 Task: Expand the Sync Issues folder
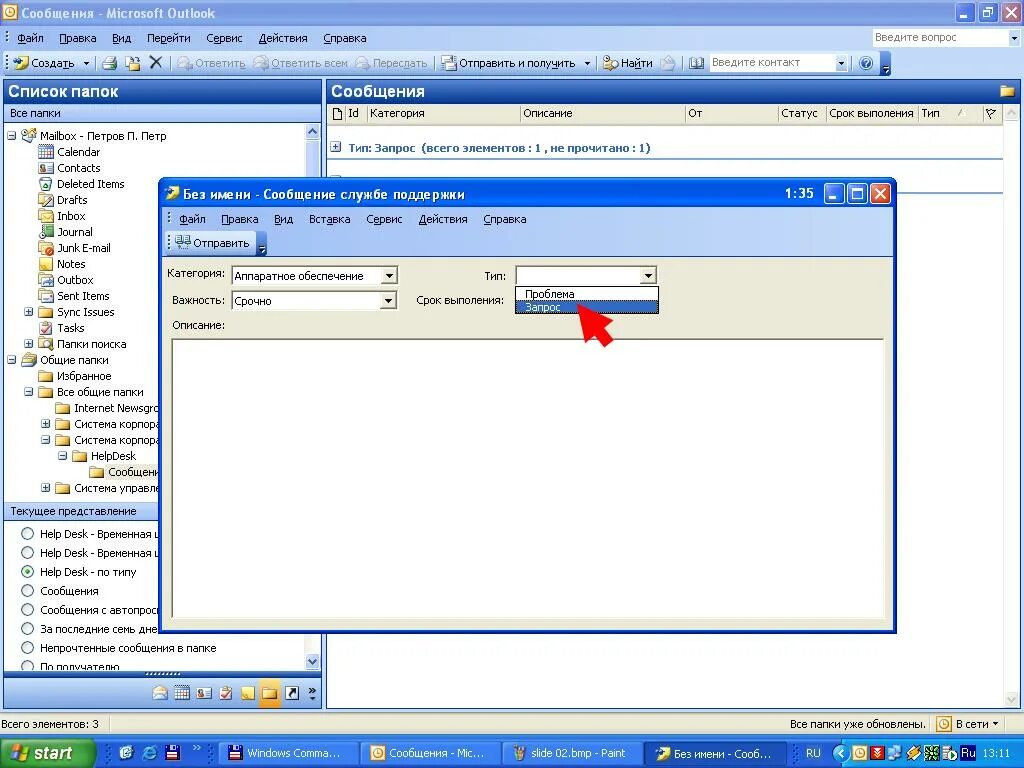pyautogui.click(x=29, y=312)
